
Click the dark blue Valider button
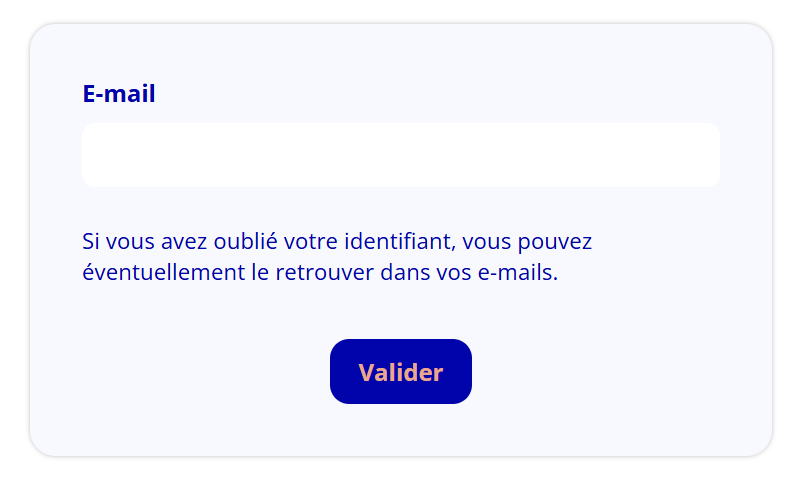pyautogui.click(x=400, y=372)
